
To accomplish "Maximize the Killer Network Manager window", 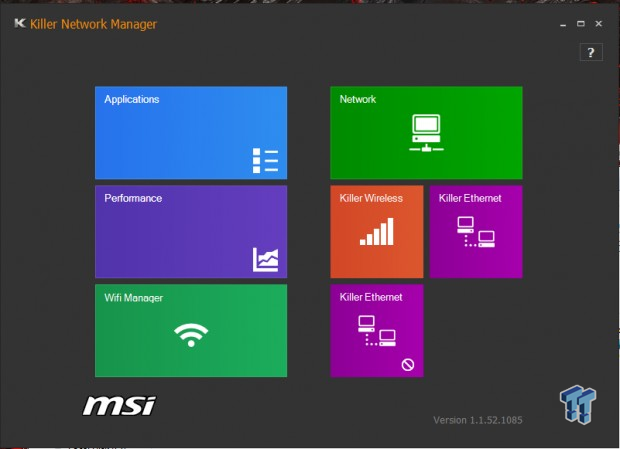I will point(580,24).
